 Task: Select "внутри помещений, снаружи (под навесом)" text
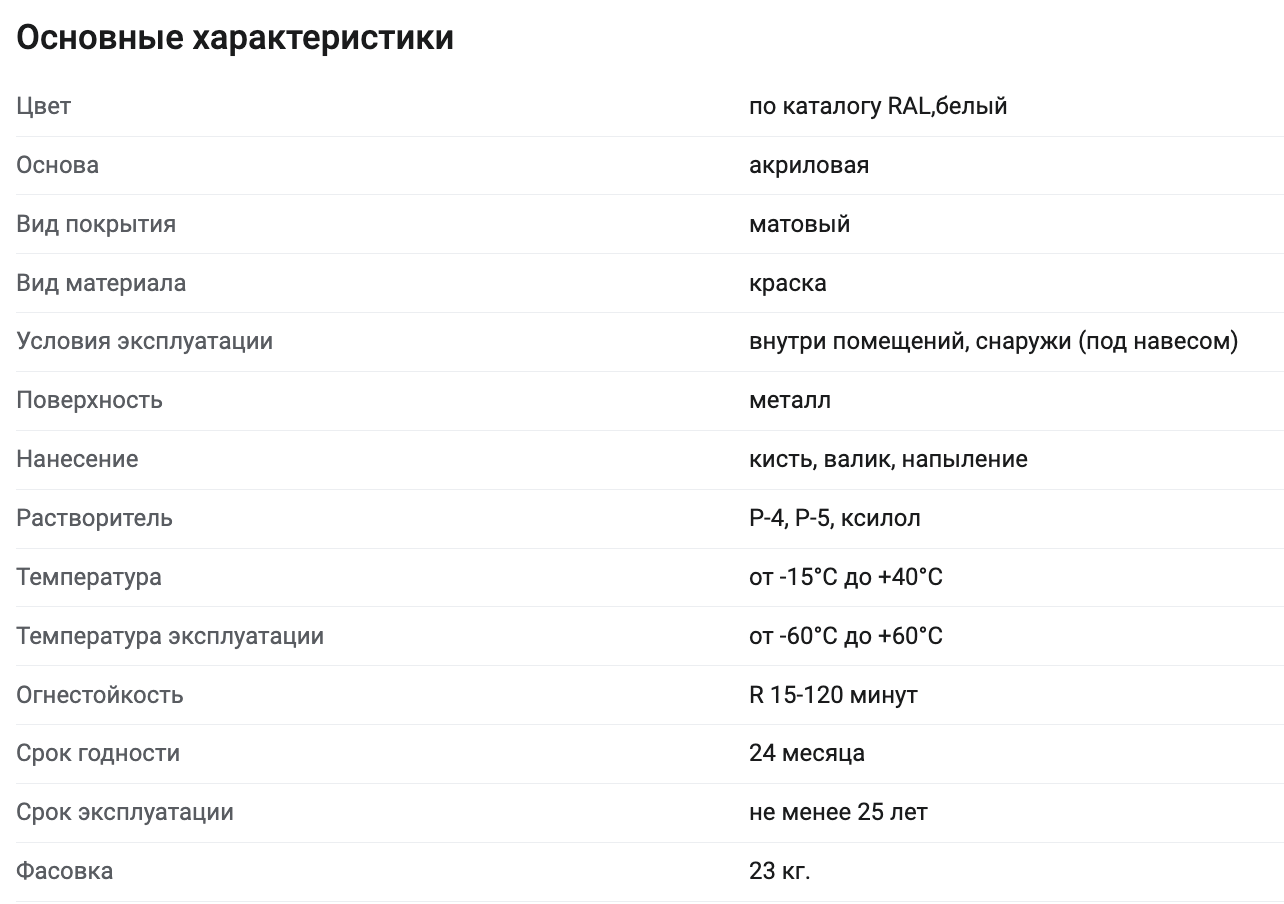[993, 341]
